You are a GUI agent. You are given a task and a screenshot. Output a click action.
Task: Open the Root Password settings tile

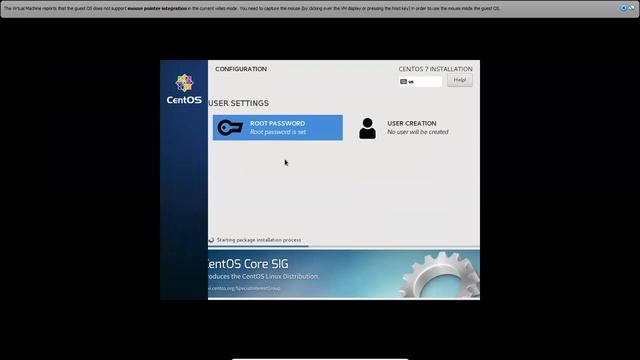click(278, 128)
